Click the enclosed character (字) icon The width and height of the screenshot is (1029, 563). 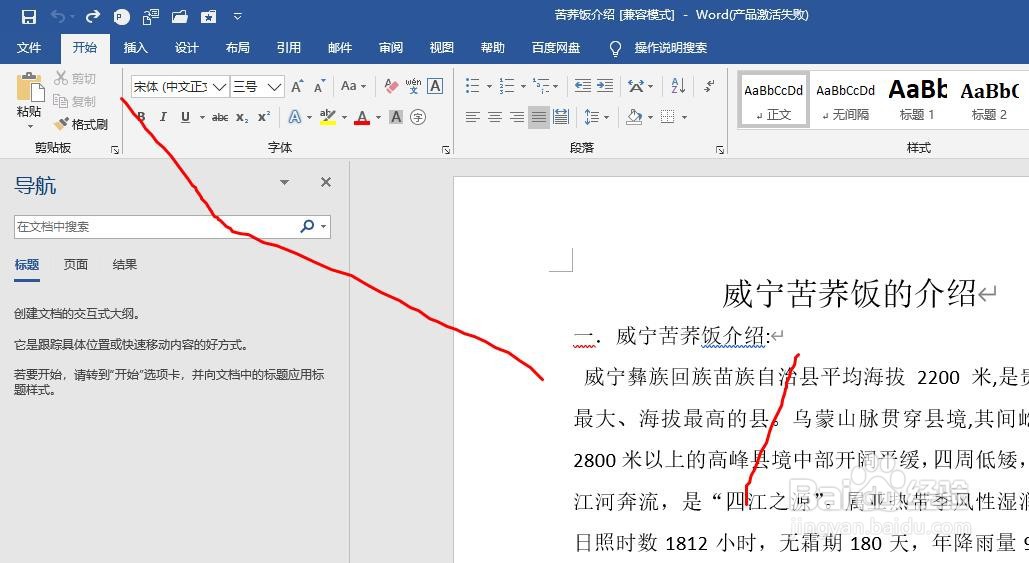(418, 117)
